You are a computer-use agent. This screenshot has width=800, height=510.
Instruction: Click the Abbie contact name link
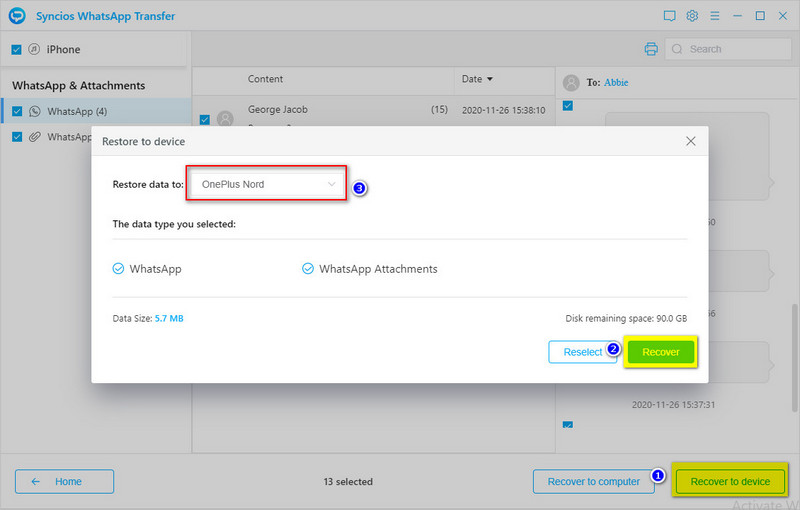616,83
